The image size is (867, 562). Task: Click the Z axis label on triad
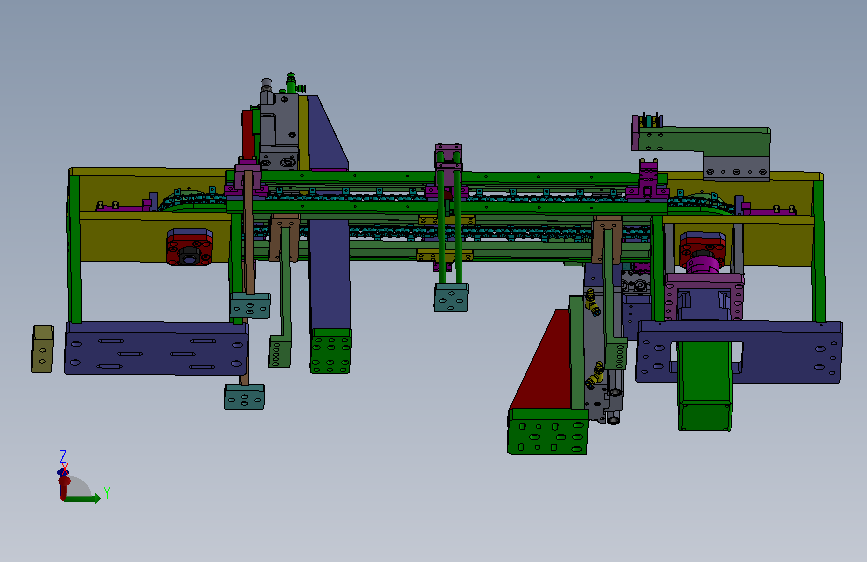[x=62, y=456]
